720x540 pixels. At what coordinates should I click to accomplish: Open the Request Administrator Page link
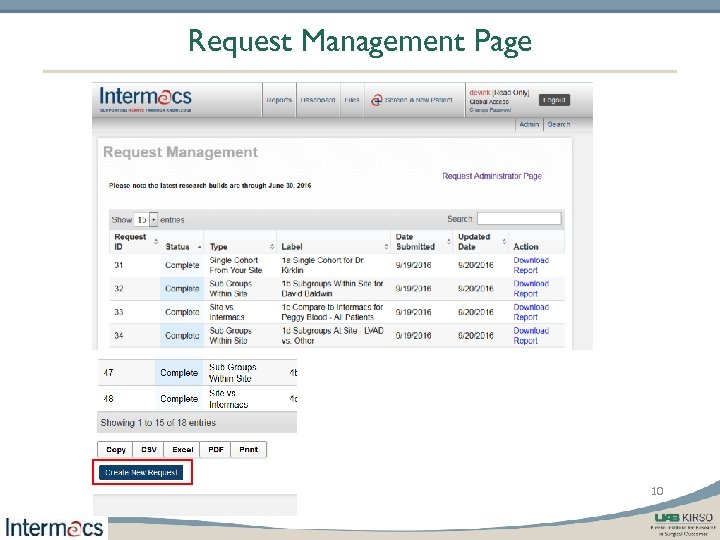tap(492, 176)
